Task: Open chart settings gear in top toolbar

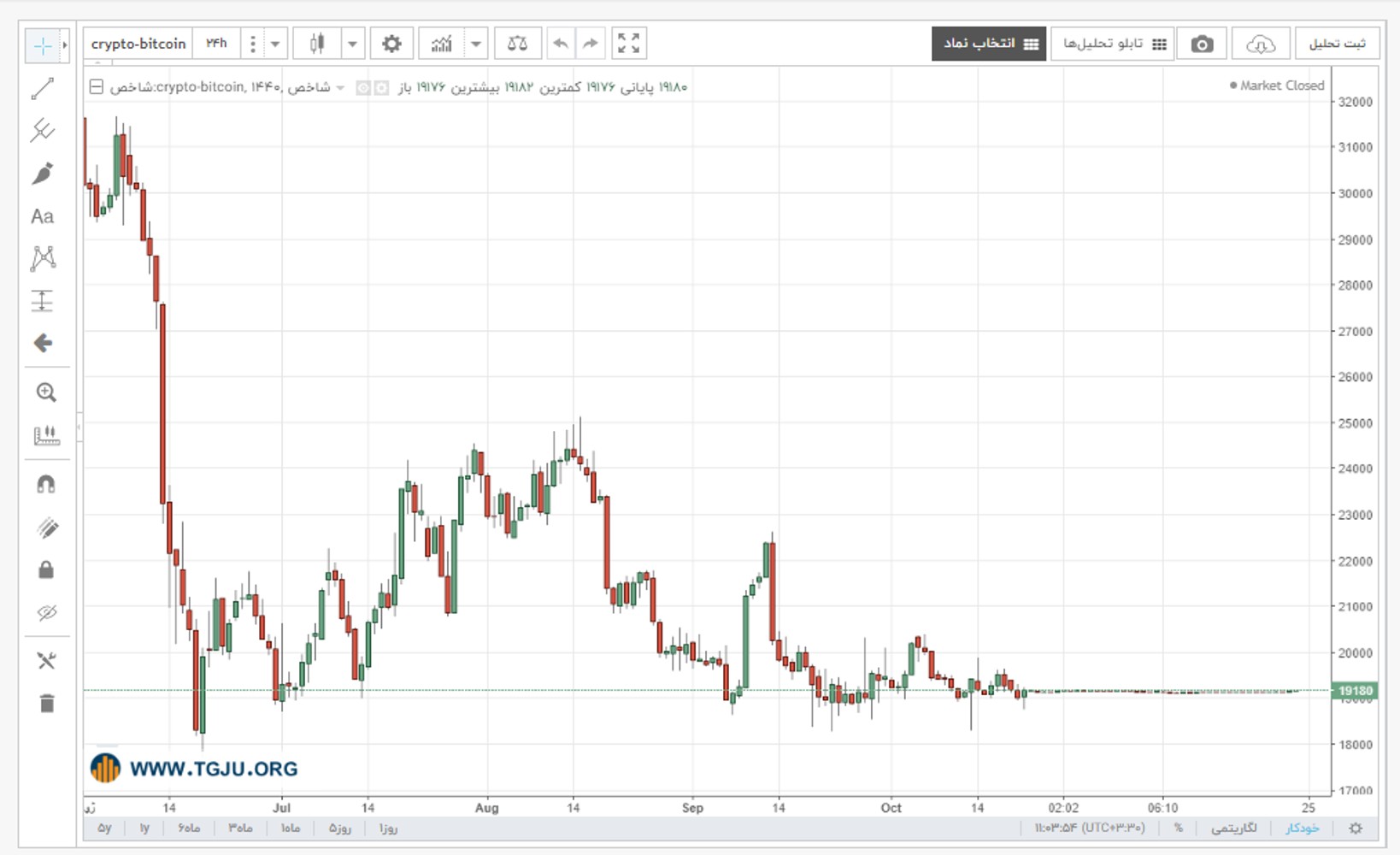Action: click(391, 44)
